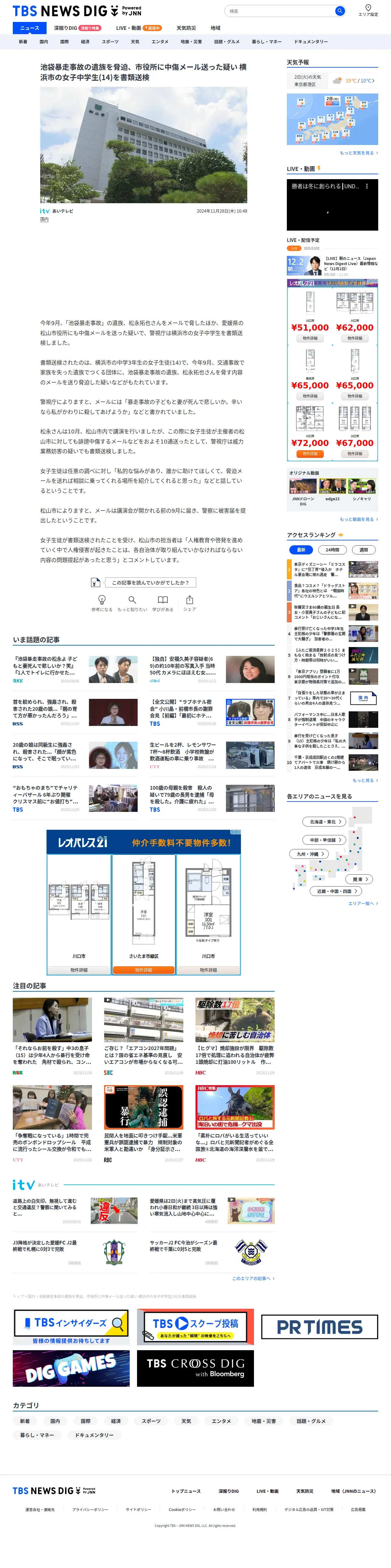Click the weather icon beside 19℃ / 10℃
This screenshot has height=1568, width=391.
click(337, 80)
